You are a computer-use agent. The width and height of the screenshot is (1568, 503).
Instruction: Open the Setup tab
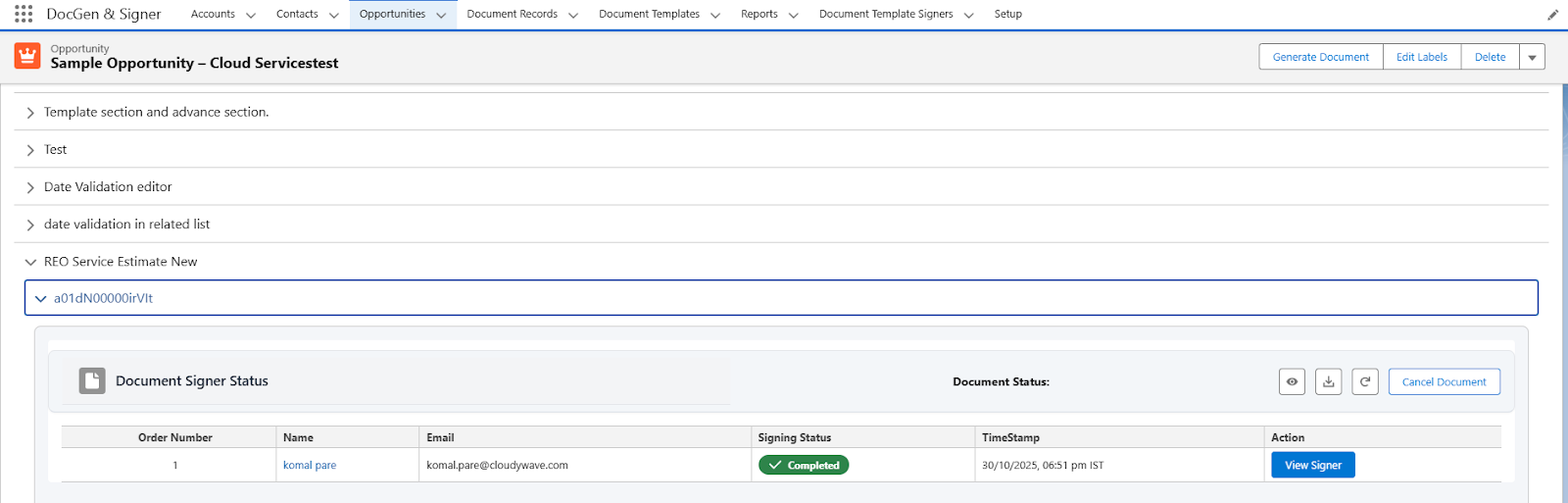coord(1007,14)
